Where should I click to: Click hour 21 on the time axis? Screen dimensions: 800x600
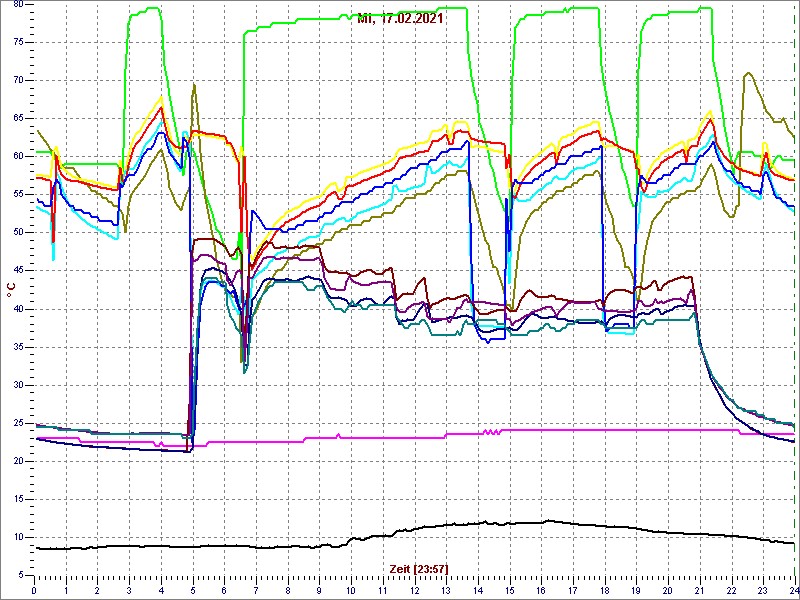pyautogui.click(x=700, y=590)
